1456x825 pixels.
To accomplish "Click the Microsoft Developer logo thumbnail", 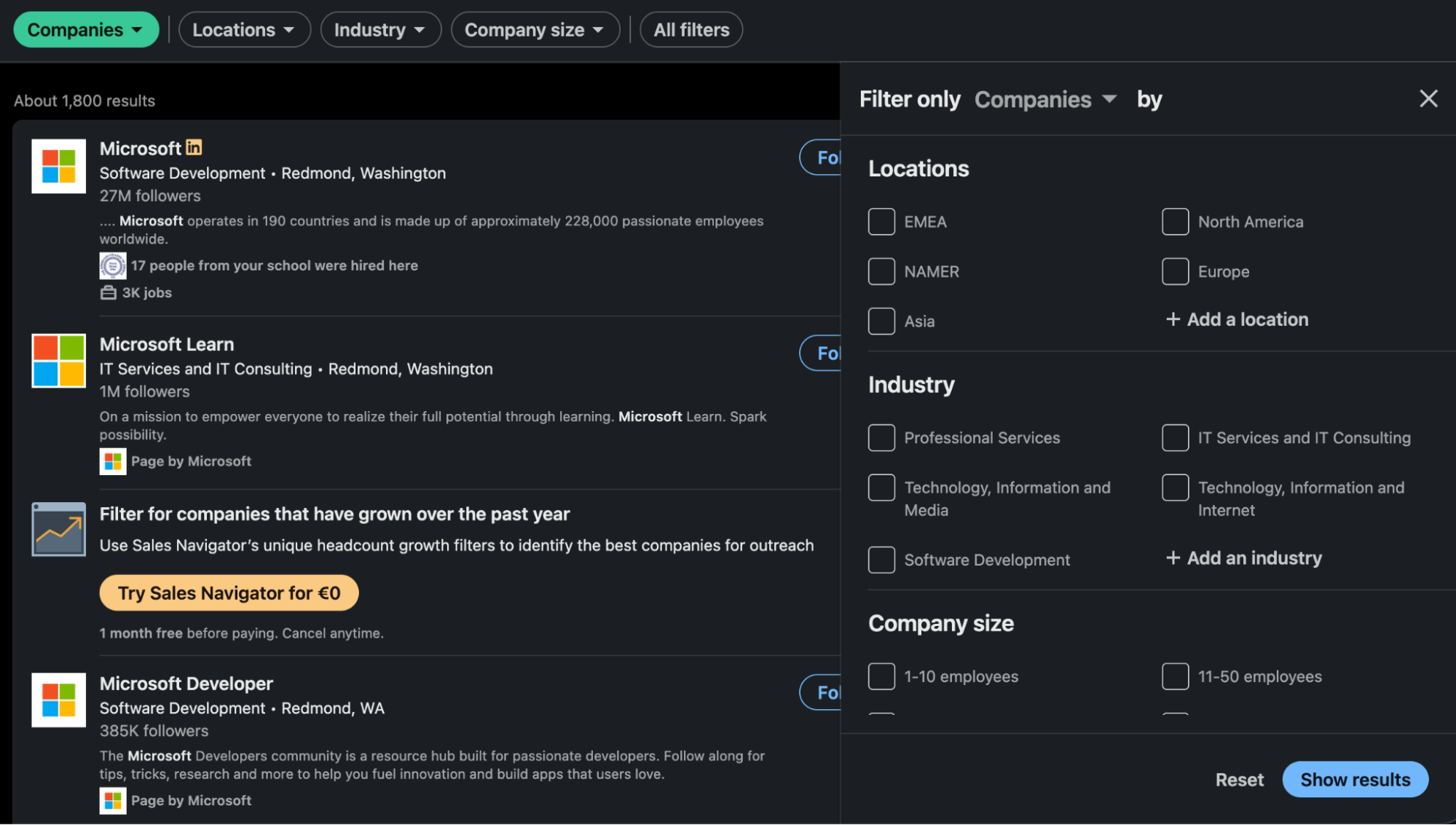I will [58, 700].
